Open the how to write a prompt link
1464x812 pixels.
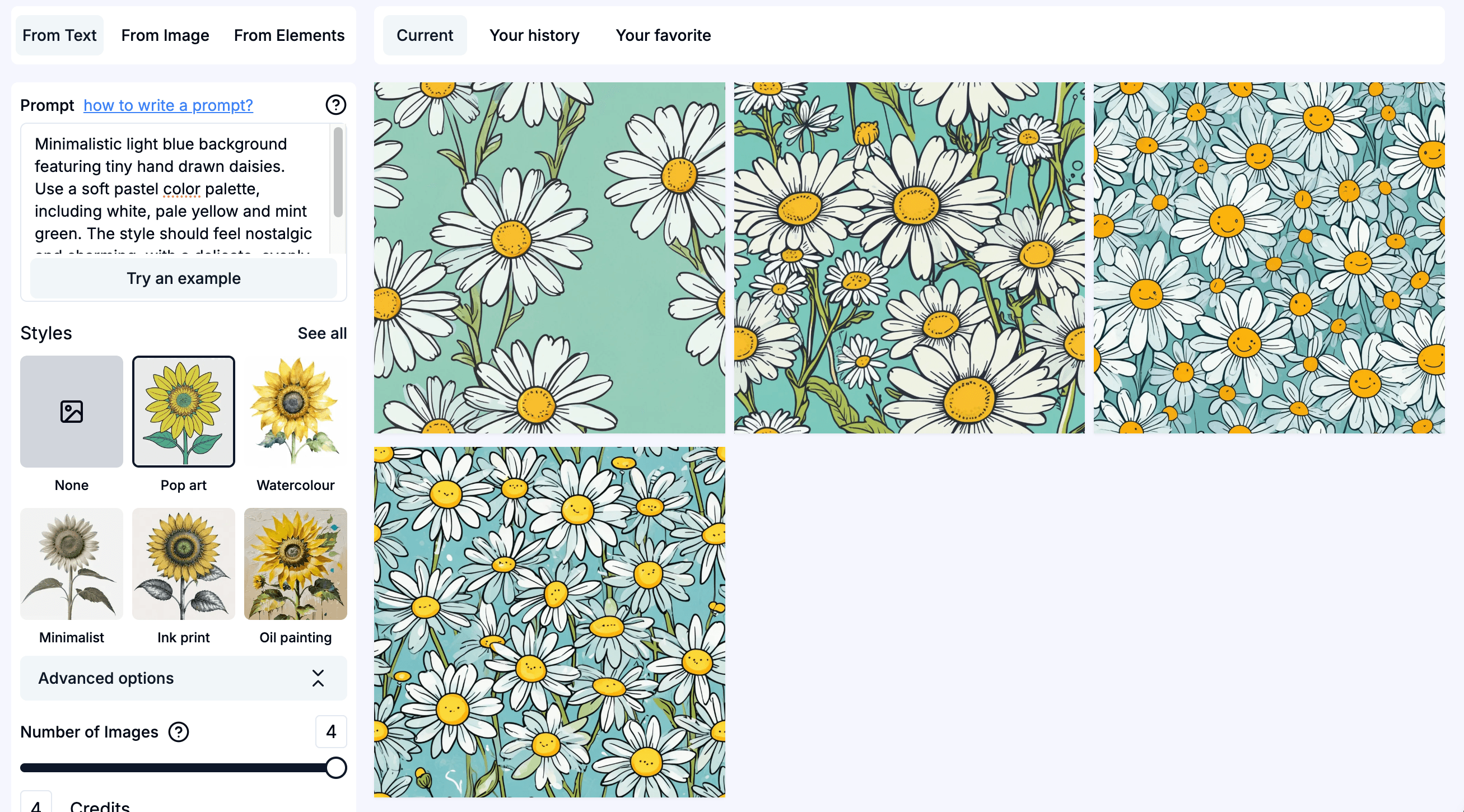click(167, 105)
